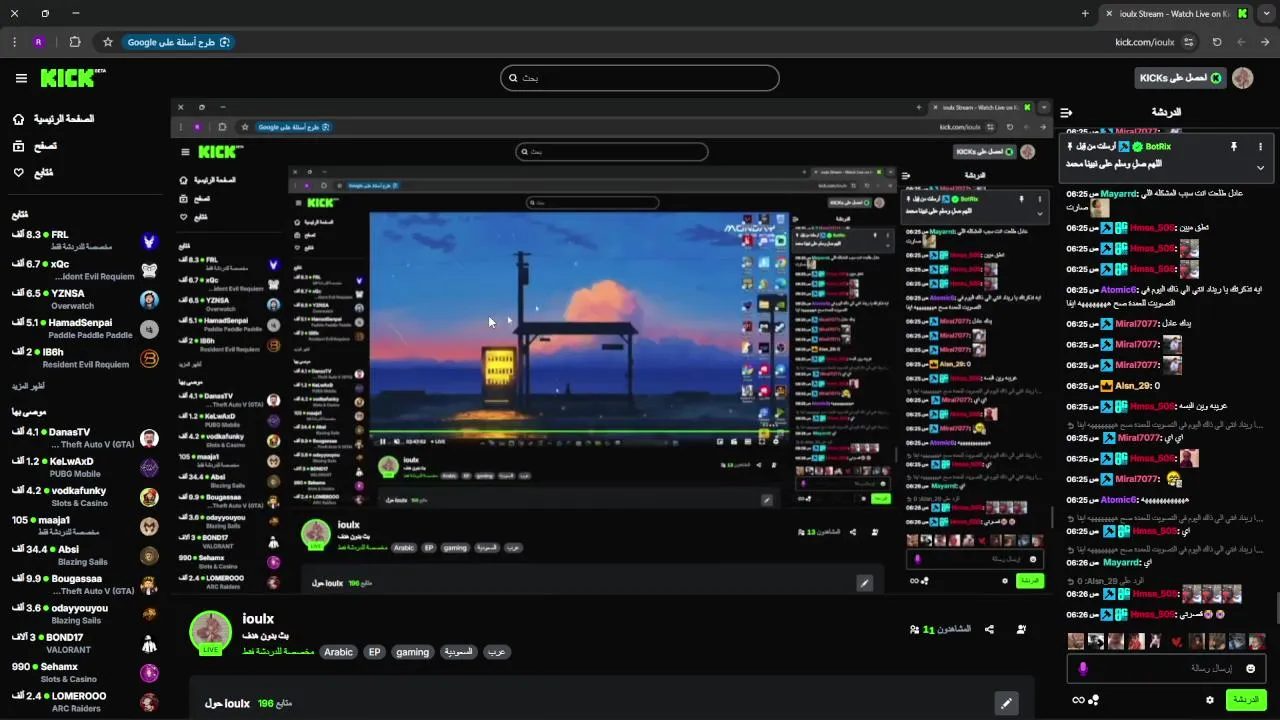Reload the page with refresh icon
Screen dimensions: 1280x720
(1217, 42)
